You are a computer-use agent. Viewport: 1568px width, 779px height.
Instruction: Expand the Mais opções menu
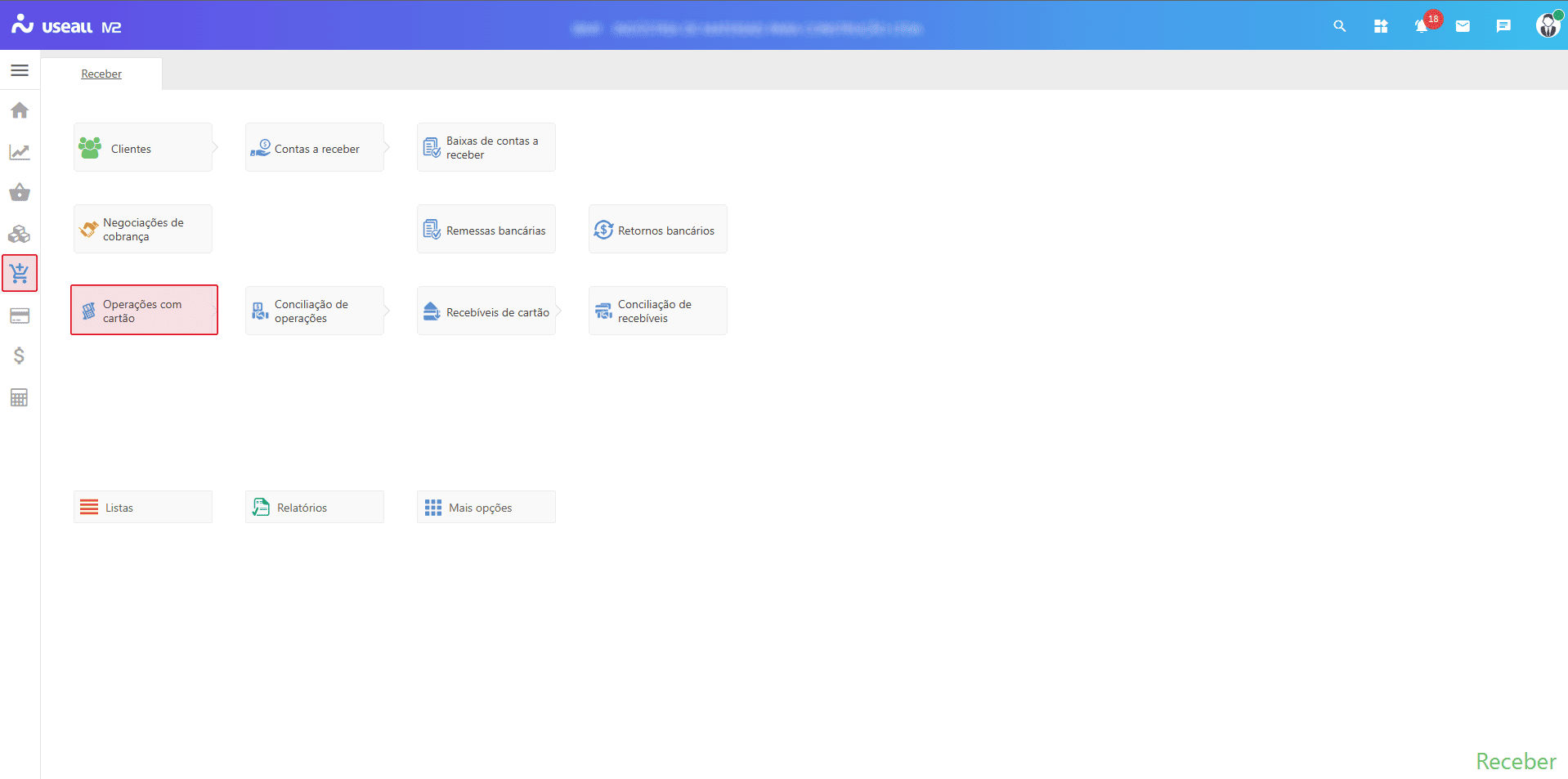(x=486, y=508)
